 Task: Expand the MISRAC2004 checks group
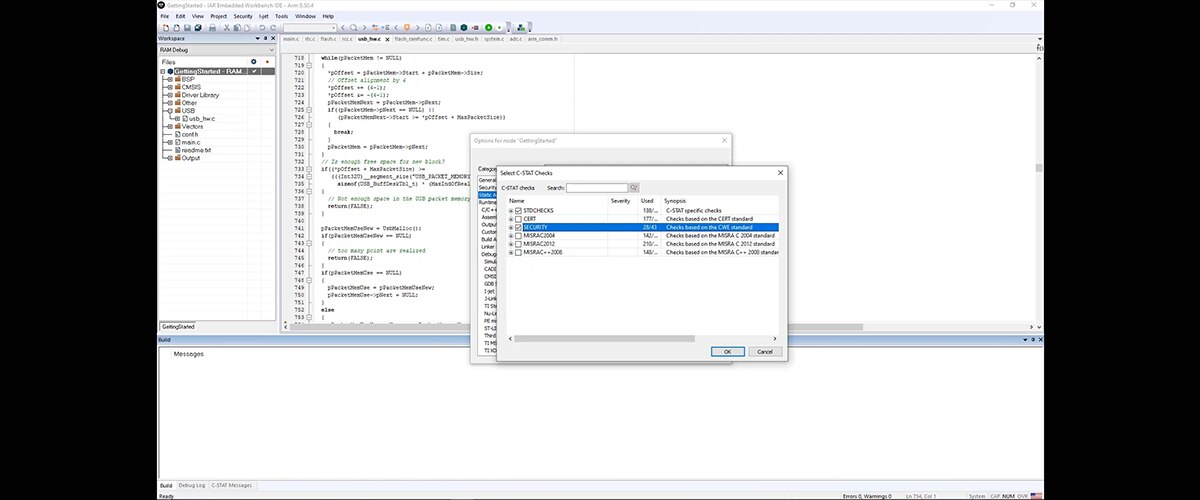coord(511,236)
